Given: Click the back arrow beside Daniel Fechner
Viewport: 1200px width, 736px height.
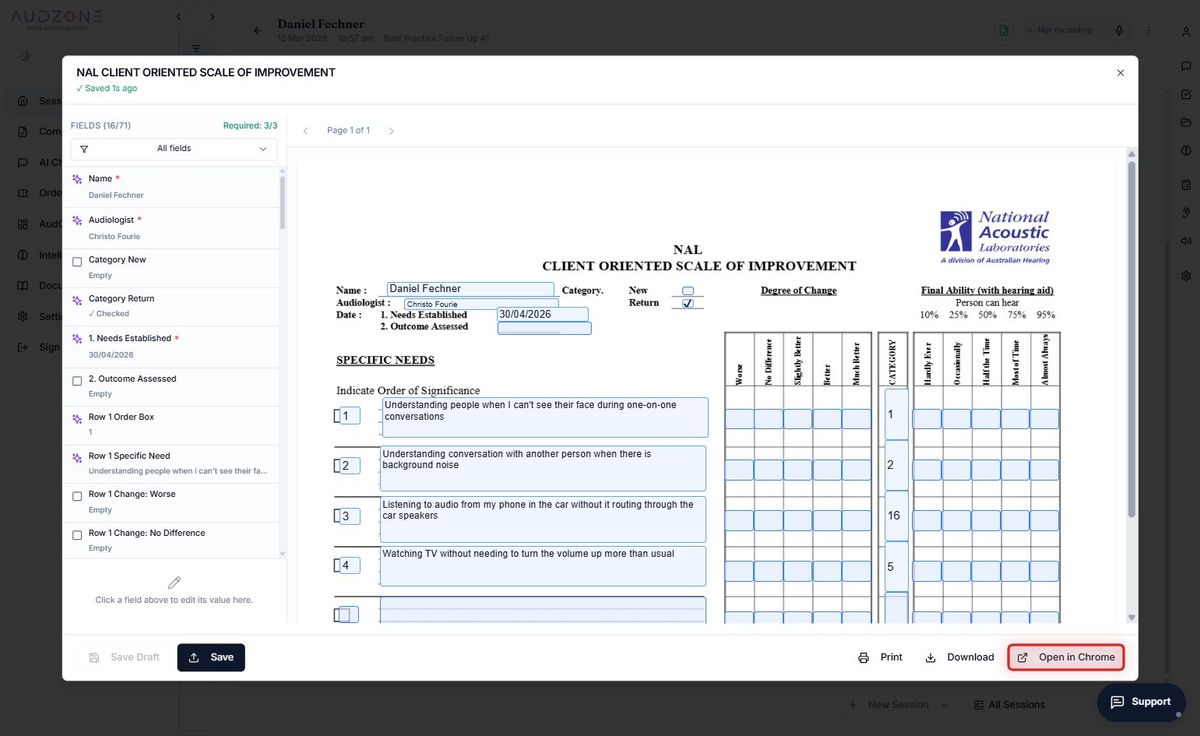Looking at the screenshot, I should pyautogui.click(x=258, y=30).
